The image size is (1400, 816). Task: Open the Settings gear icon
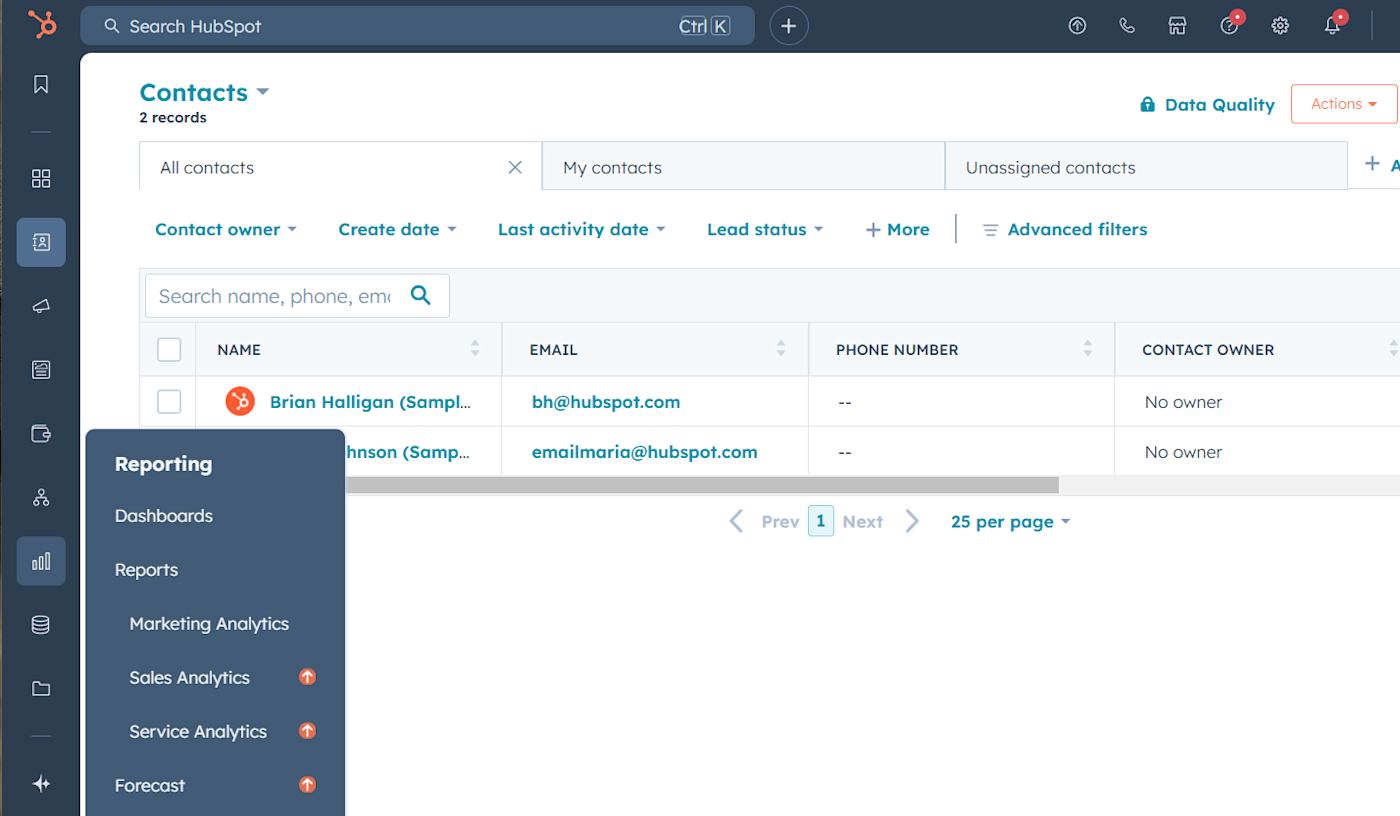(x=1280, y=26)
